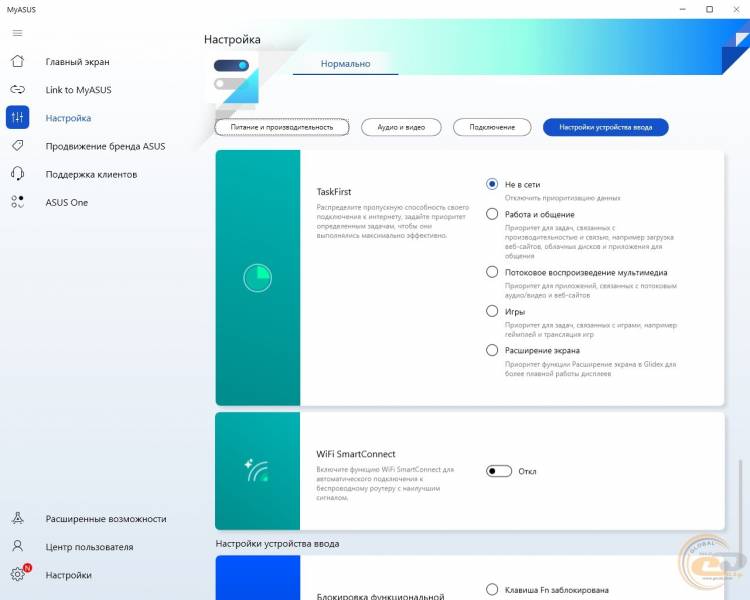
Task: Click the WiFi SmartConnect heading text
Action: tap(356, 454)
